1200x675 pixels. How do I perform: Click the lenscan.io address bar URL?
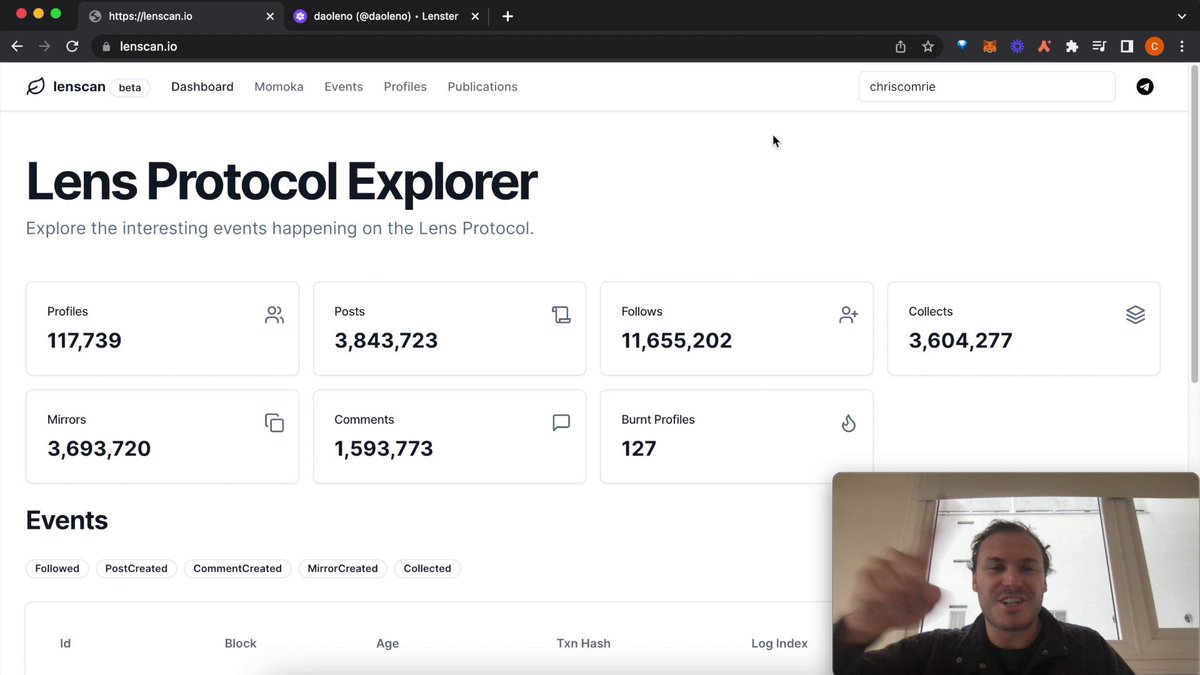[x=148, y=46]
